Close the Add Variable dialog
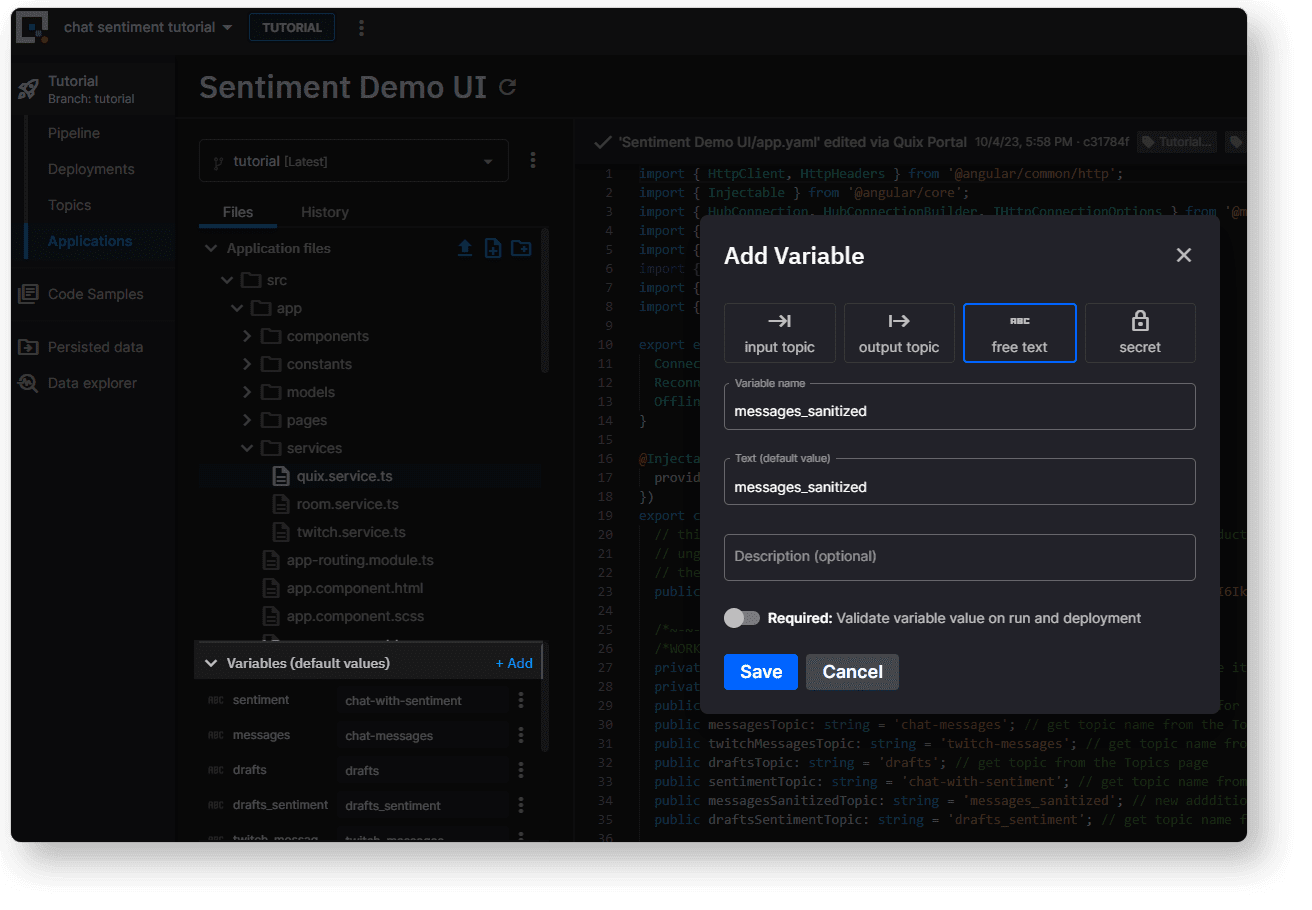Image resolution: width=1312 pixels, height=910 pixels. coord(1184,255)
